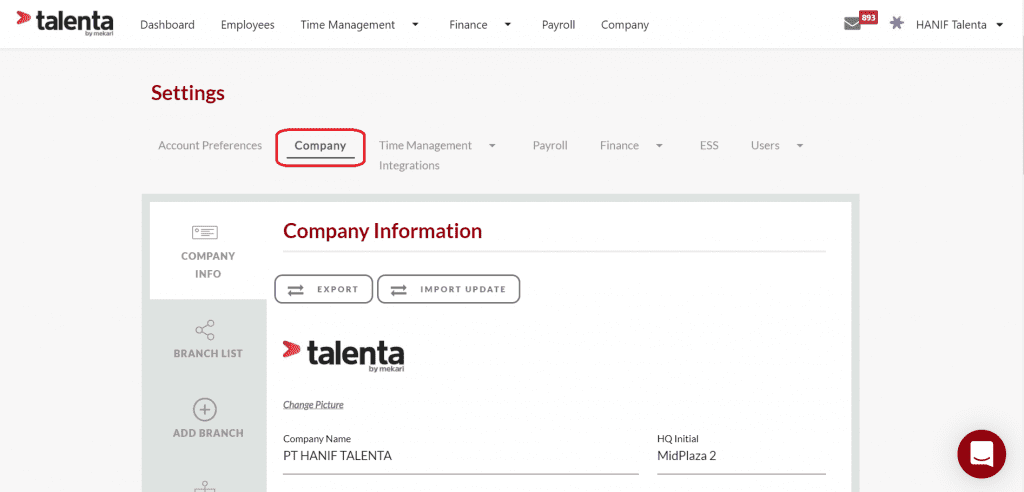Click the Talenta logo in header
The image size is (1024, 492).
pyautogui.click(x=65, y=23)
